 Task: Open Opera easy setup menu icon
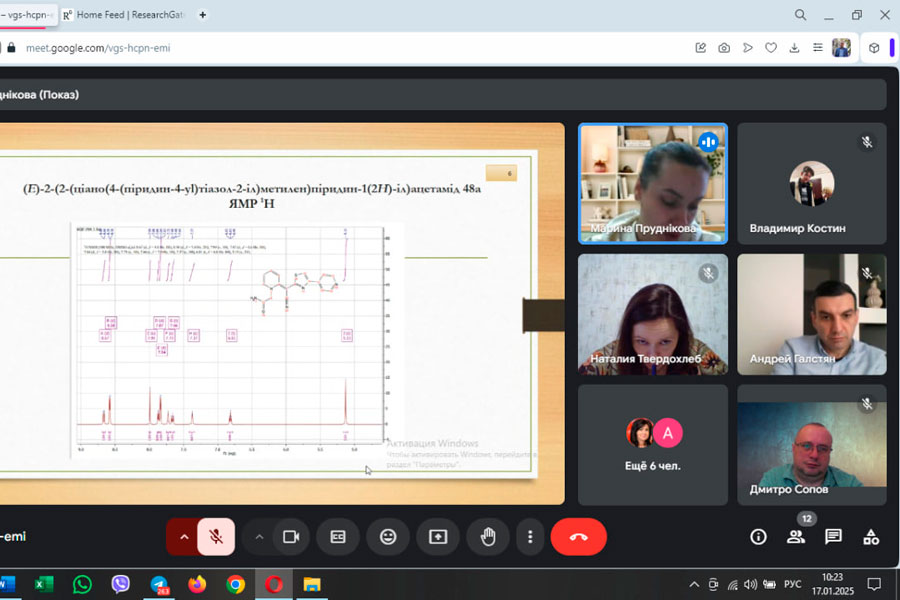tap(818, 48)
